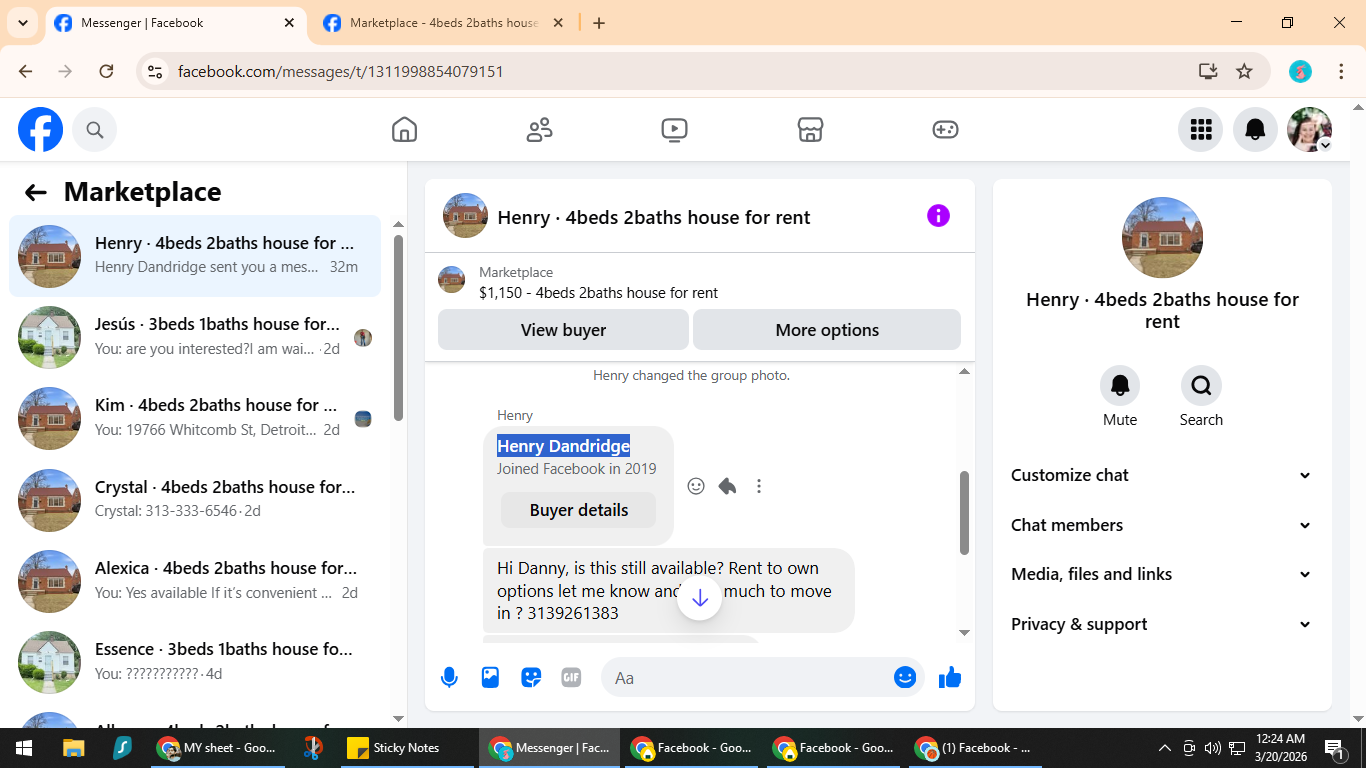
Task: Expand Privacy & support section
Action: coord(1162,624)
